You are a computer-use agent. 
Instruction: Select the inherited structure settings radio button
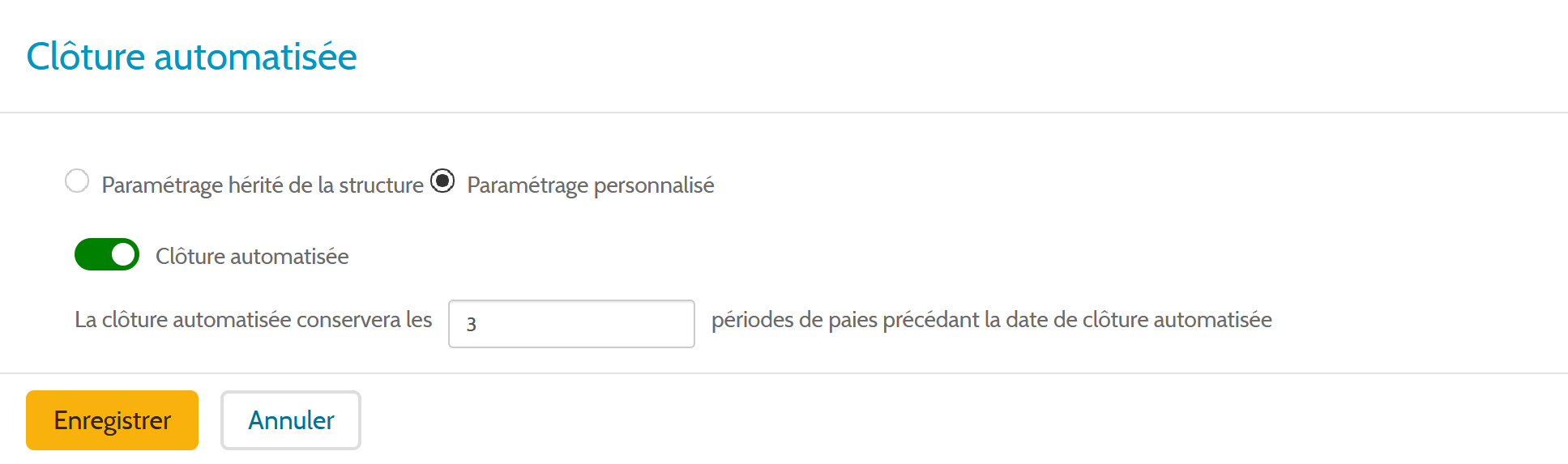(x=77, y=181)
